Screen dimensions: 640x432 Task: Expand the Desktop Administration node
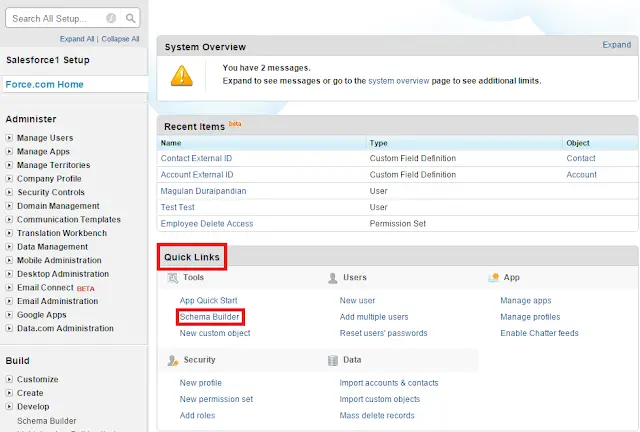9,274
